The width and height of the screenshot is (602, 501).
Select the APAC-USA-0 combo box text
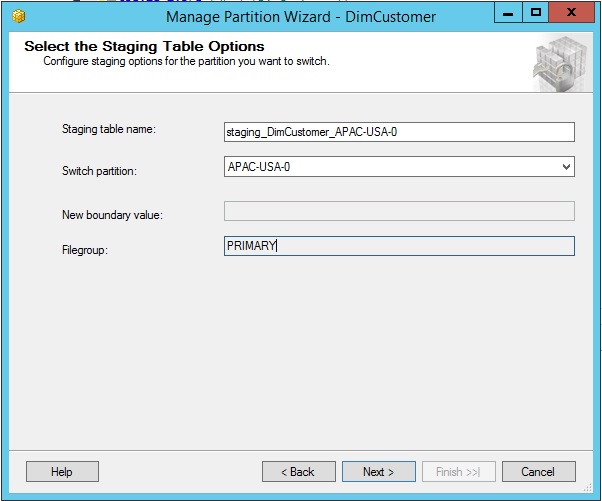(259, 167)
